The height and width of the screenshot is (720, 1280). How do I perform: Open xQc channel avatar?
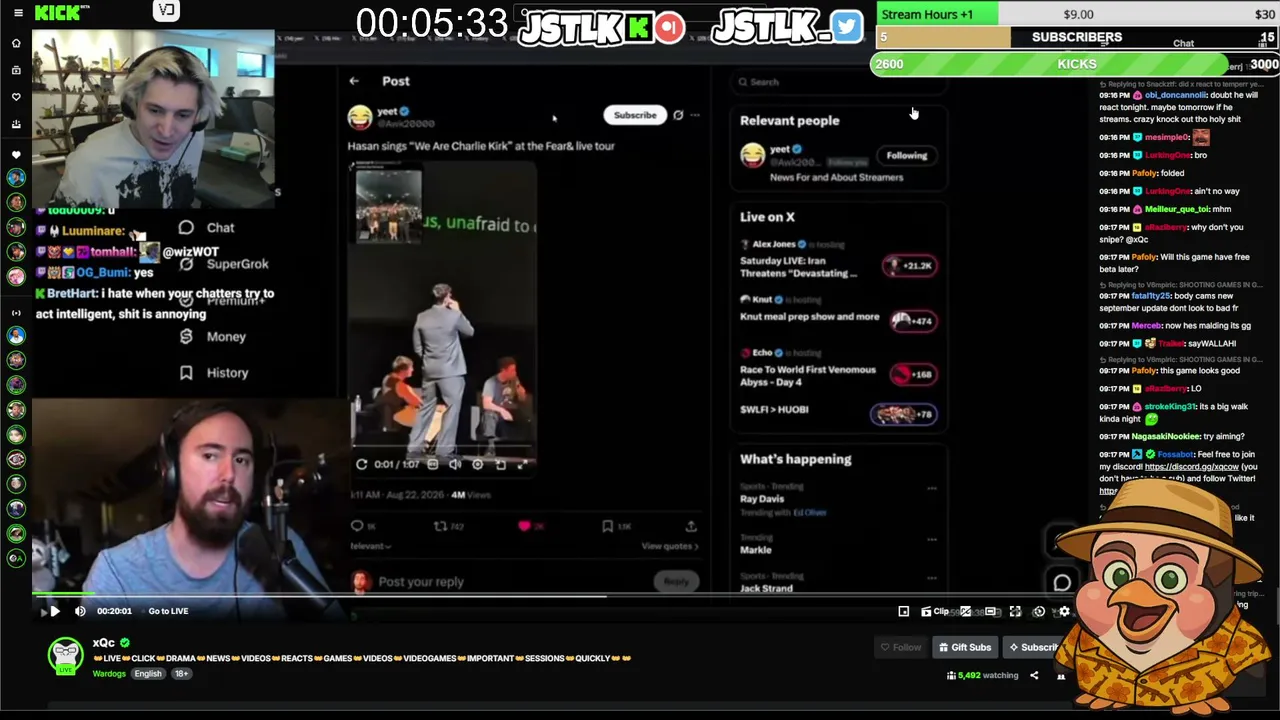click(x=66, y=656)
